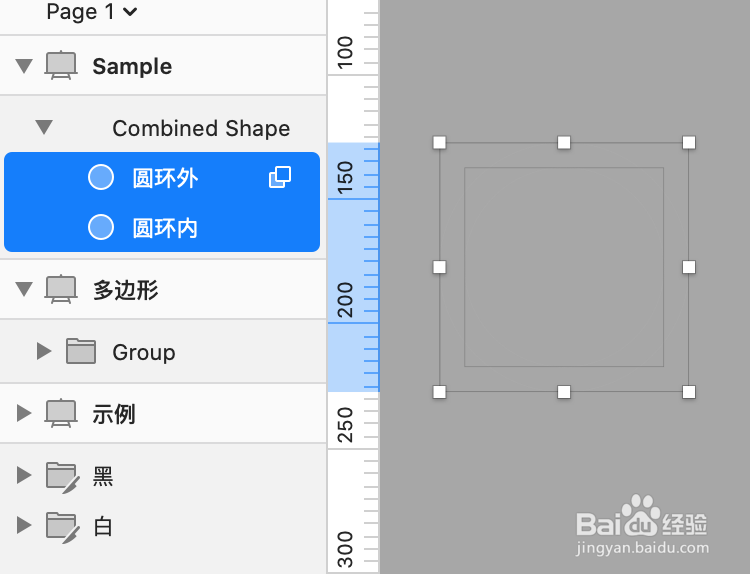Click the bottom-right resize handle of selection
This screenshot has width=750, height=574.
tap(689, 392)
